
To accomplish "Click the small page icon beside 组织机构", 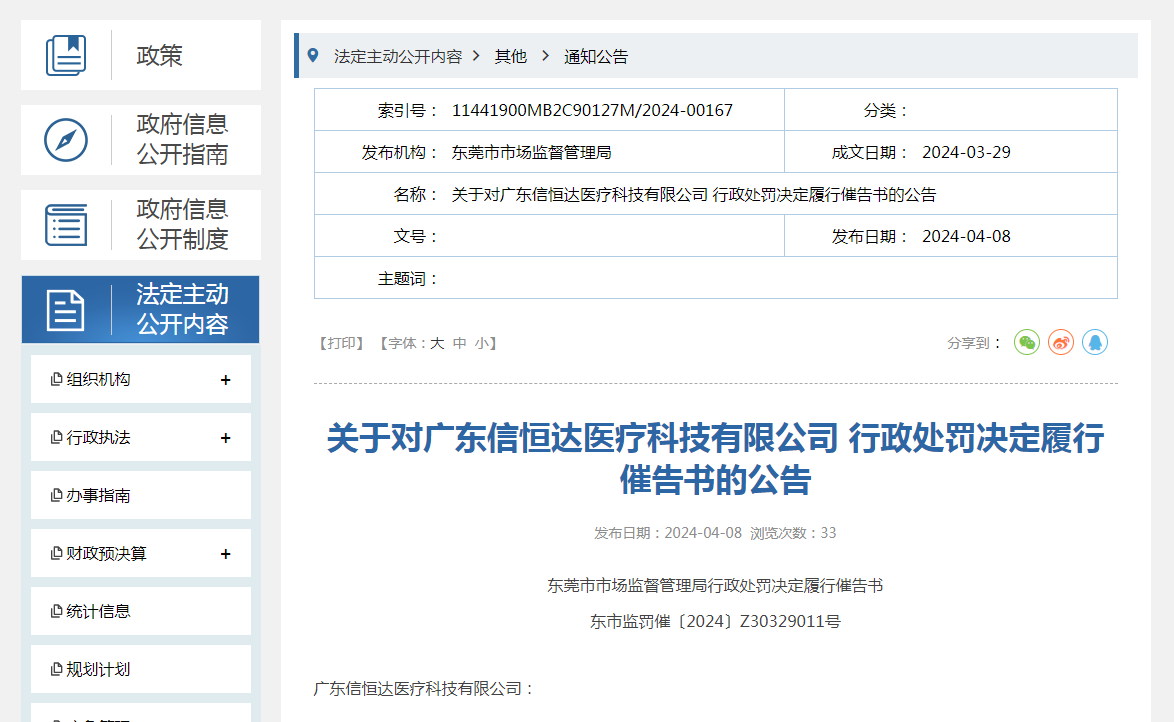I will click(56, 379).
